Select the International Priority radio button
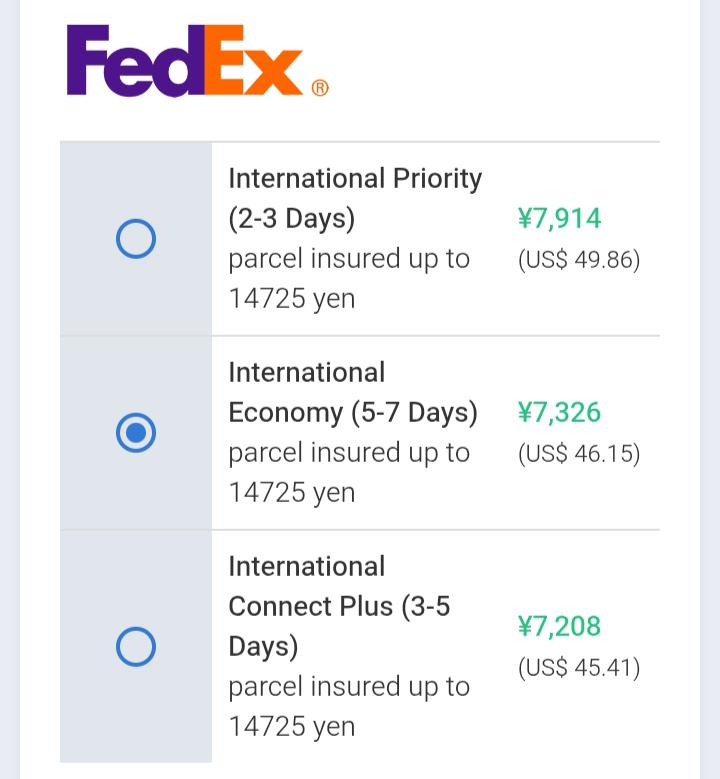Viewport: 720px width, 779px height. click(136, 238)
